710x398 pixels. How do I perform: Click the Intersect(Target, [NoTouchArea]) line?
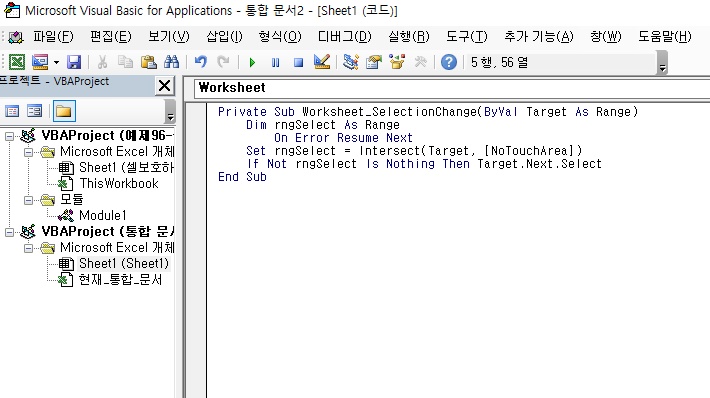pyautogui.click(x=470, y=151)
